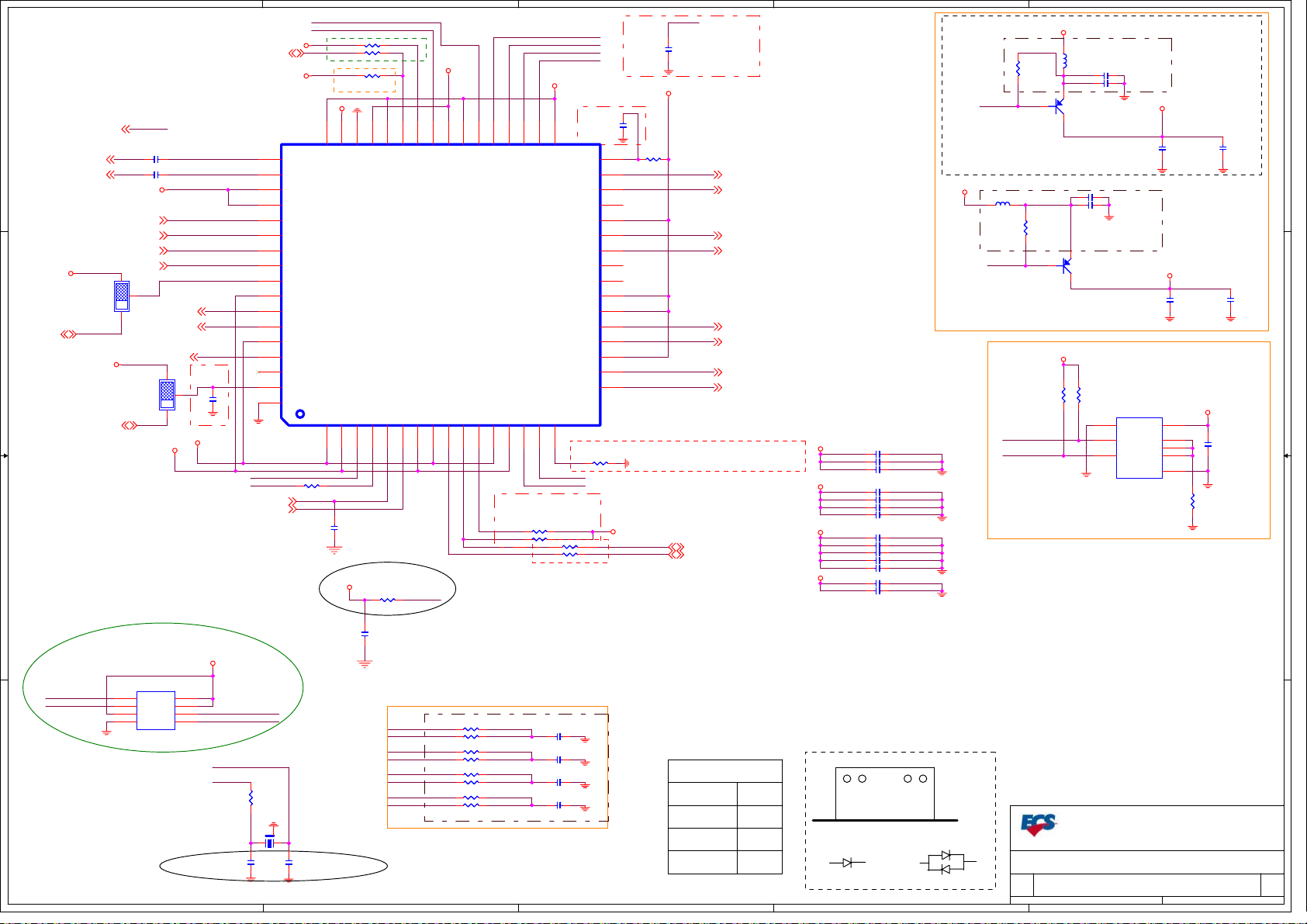Select the lone resistor in orange dashed box

(372, 76)
